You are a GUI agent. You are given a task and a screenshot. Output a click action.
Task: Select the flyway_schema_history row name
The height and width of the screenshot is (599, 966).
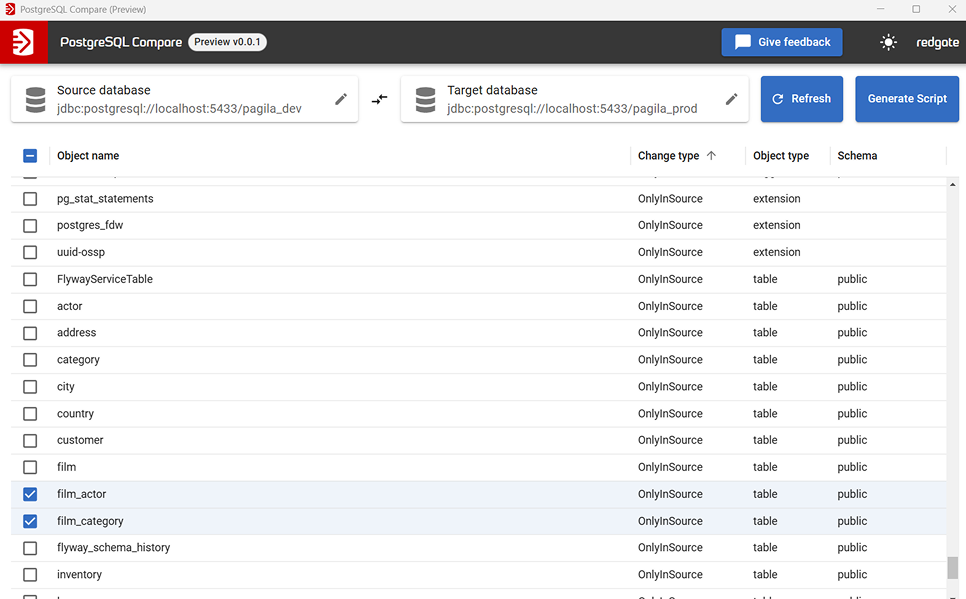113,548
